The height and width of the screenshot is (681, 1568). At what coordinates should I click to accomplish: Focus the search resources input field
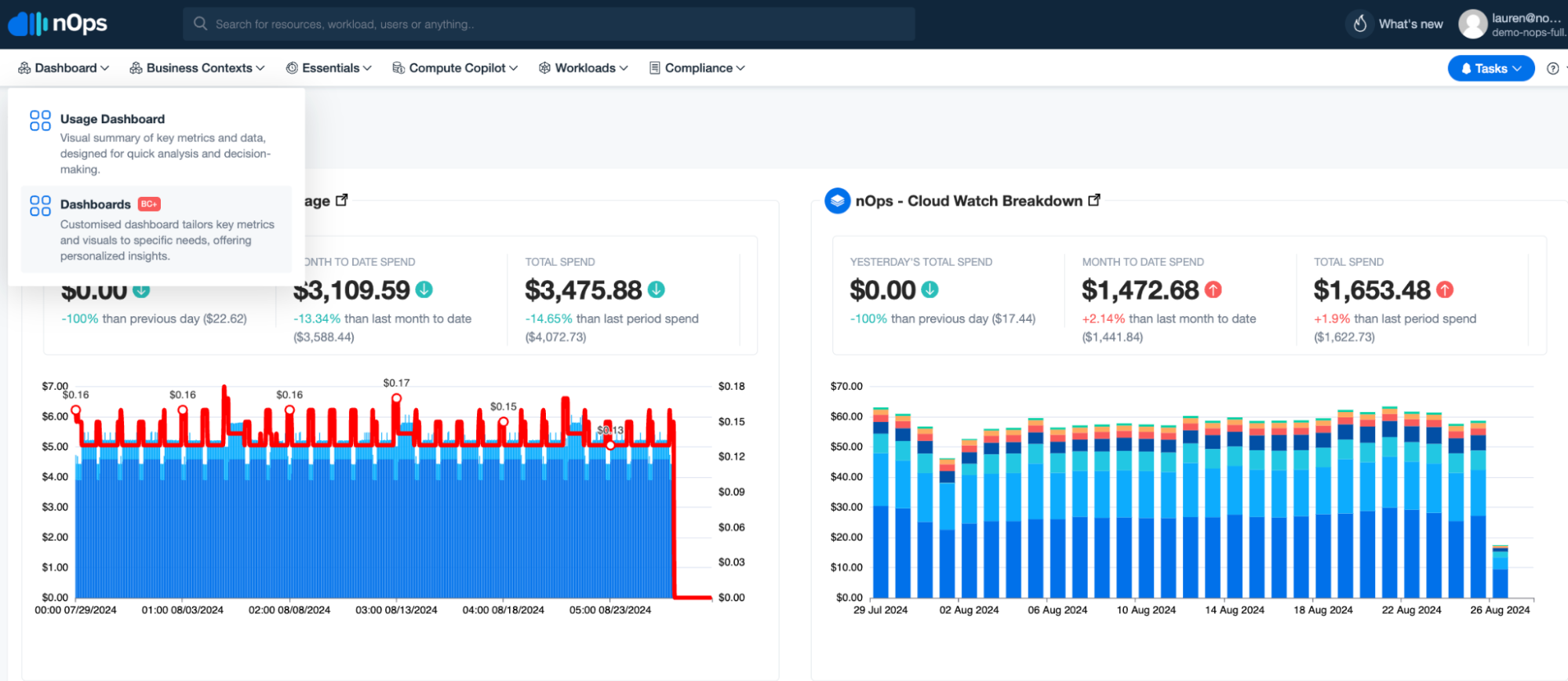point(549,24)
